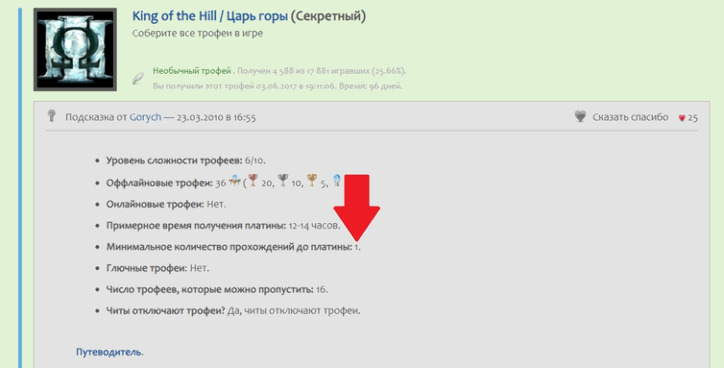Click the Уровень сложности трофеев line
This screenshot has height=368, width=724.
point(186,161)
